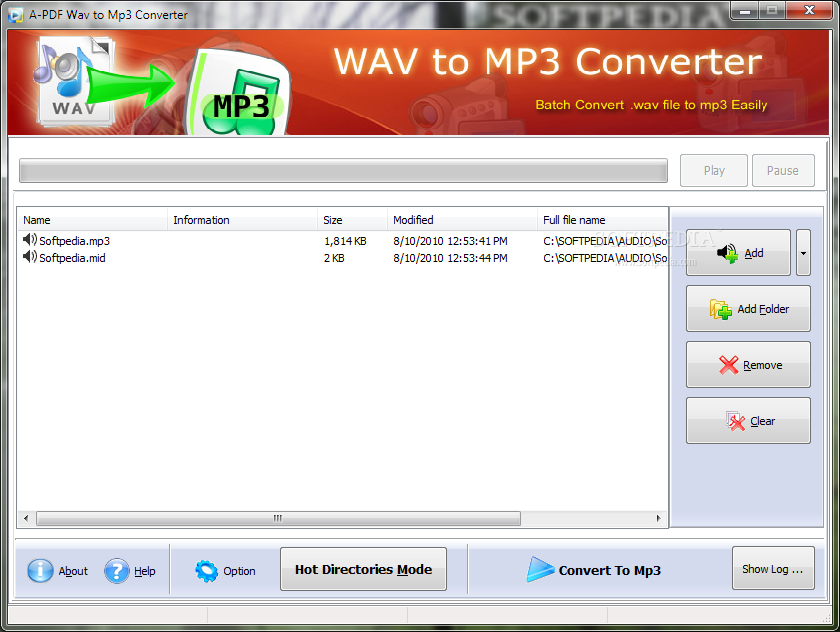Screen dimensions: 840x632
Task: Click the blue play arrow convert icon
Action: pos(539,569)
